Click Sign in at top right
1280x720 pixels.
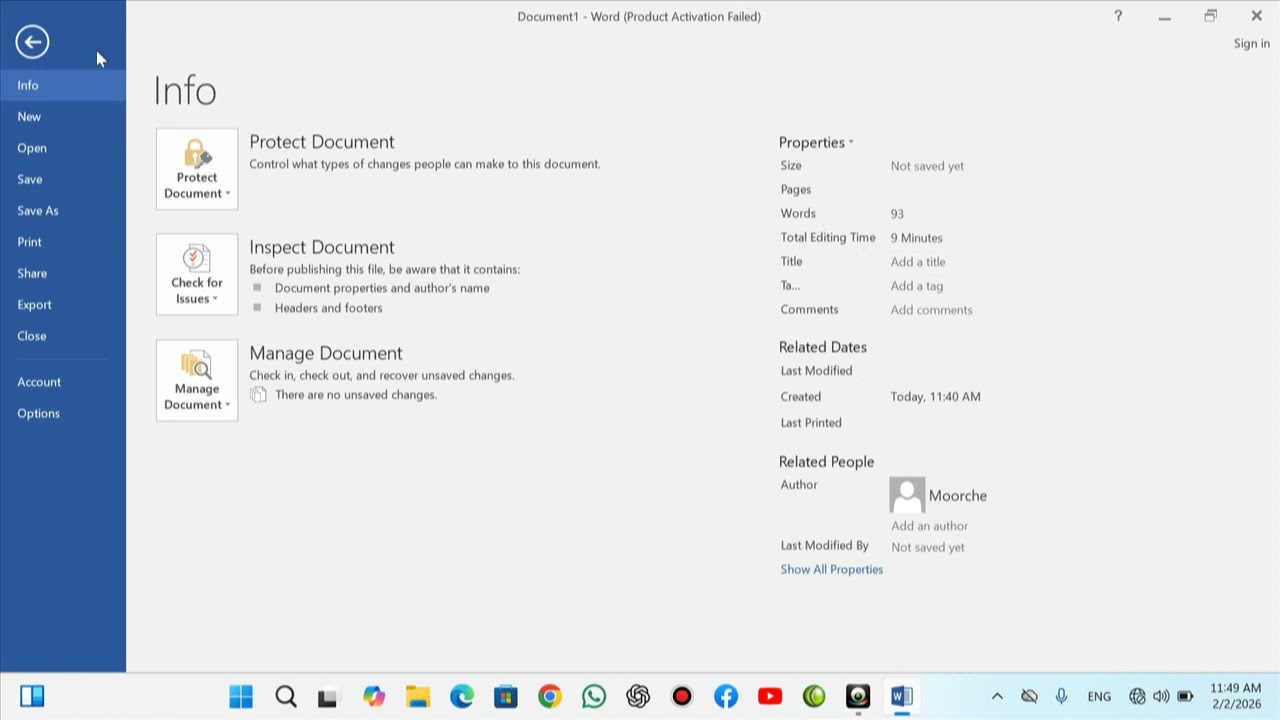tap(1251, 43)
